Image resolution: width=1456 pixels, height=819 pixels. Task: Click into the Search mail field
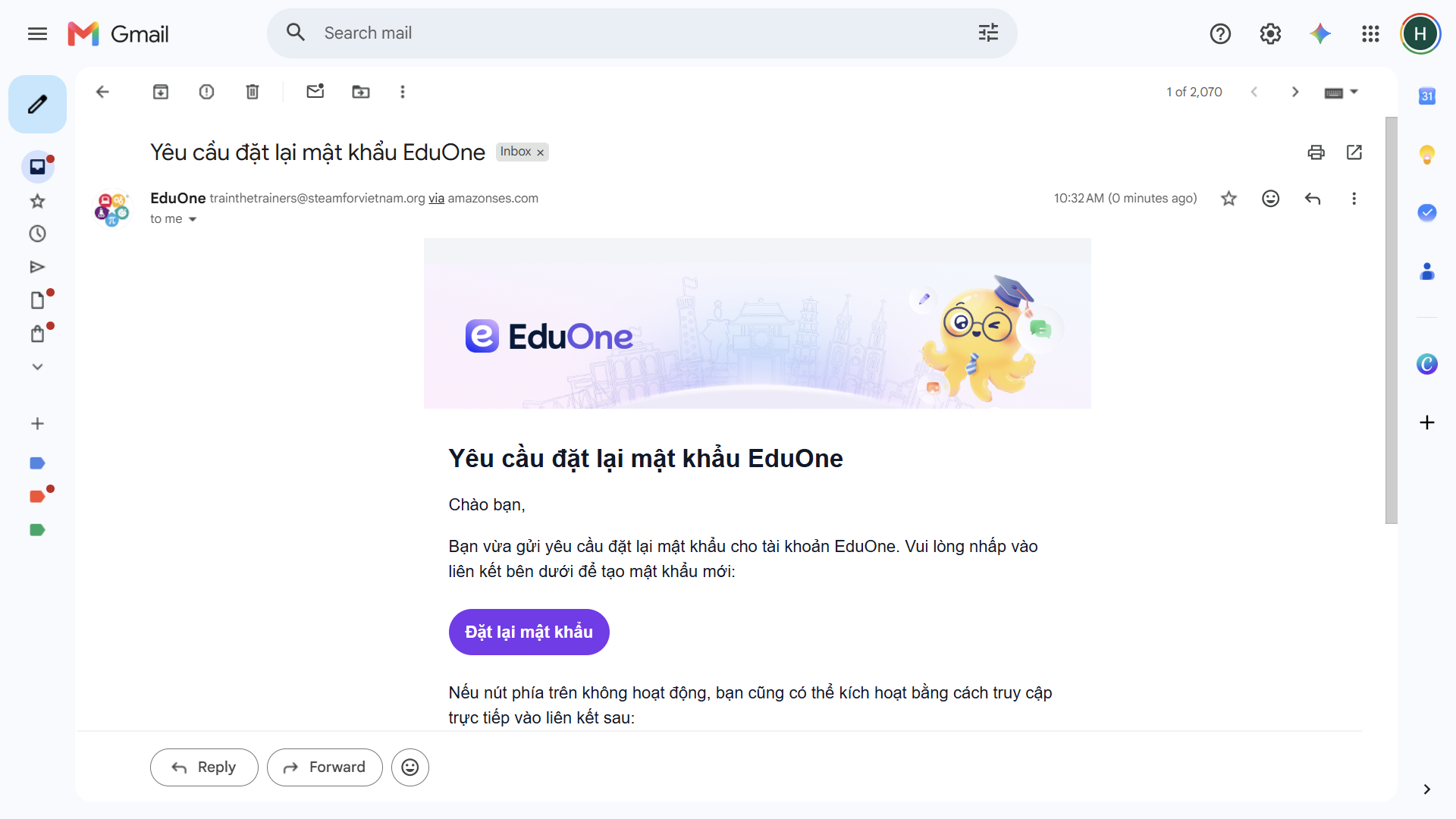click(x=641, y=33)
